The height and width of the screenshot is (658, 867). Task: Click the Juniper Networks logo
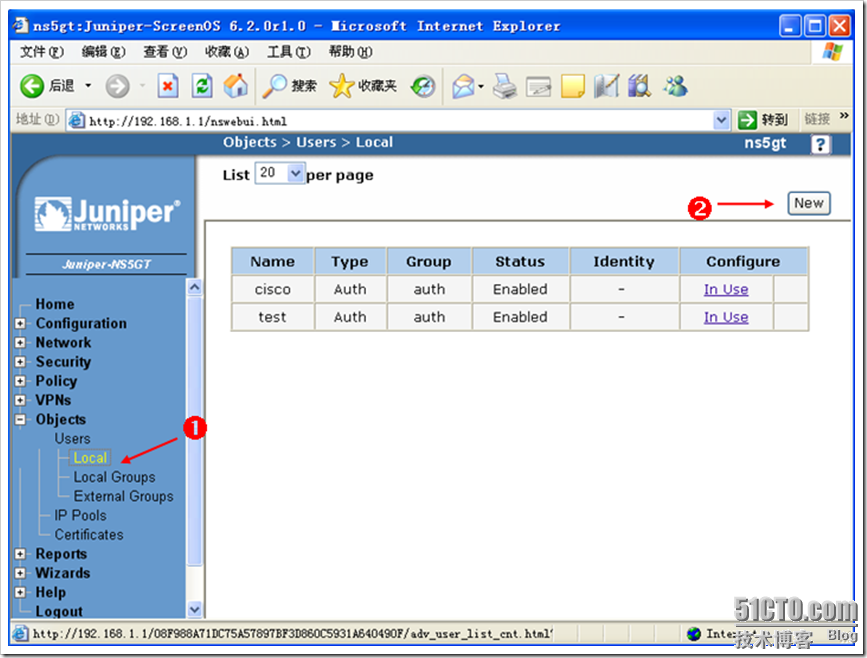coord(107,214)
